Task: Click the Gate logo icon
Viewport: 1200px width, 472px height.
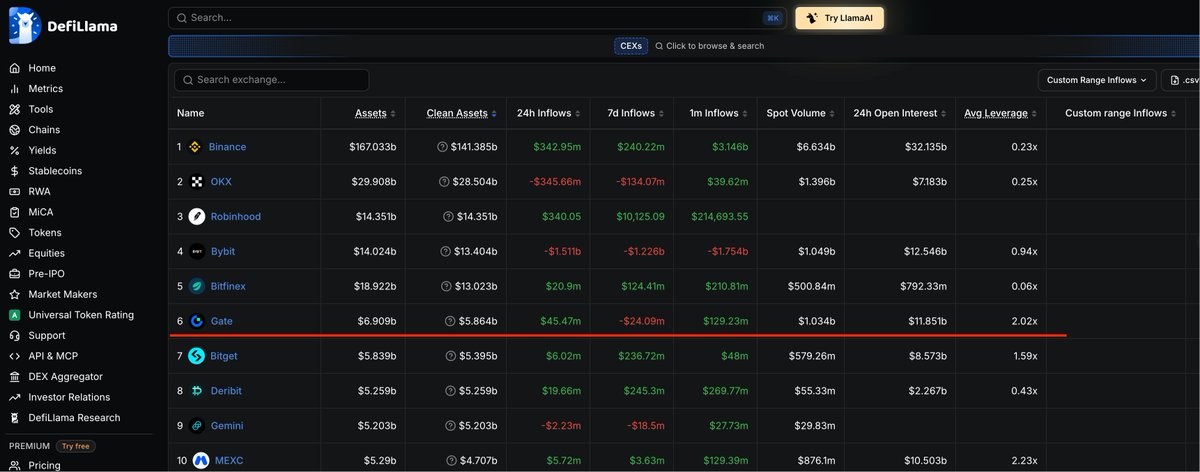Action: pos(196,321)
